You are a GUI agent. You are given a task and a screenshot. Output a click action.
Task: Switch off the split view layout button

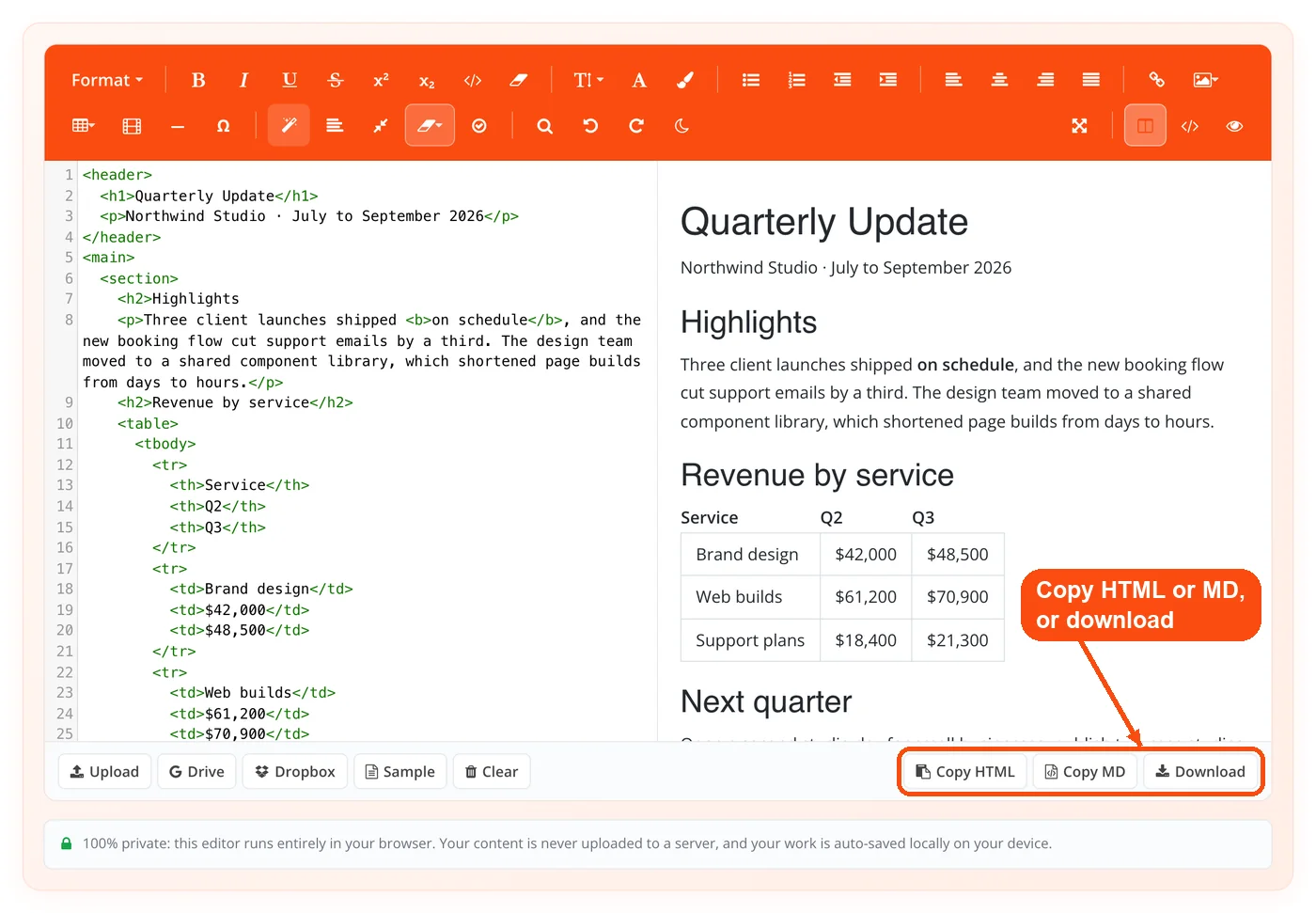click(x=1145, y=126)
